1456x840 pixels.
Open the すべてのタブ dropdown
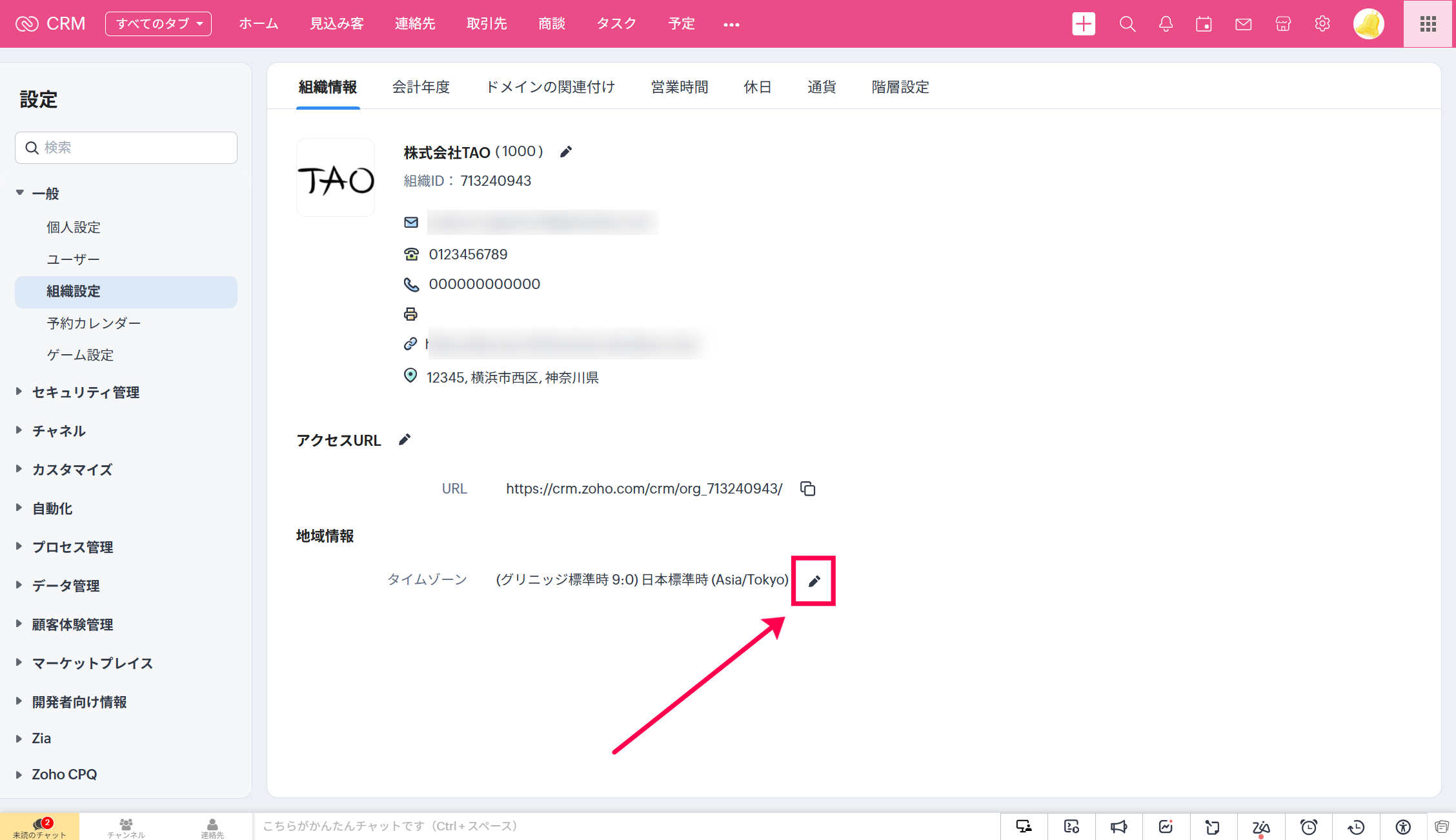[158, 24]
